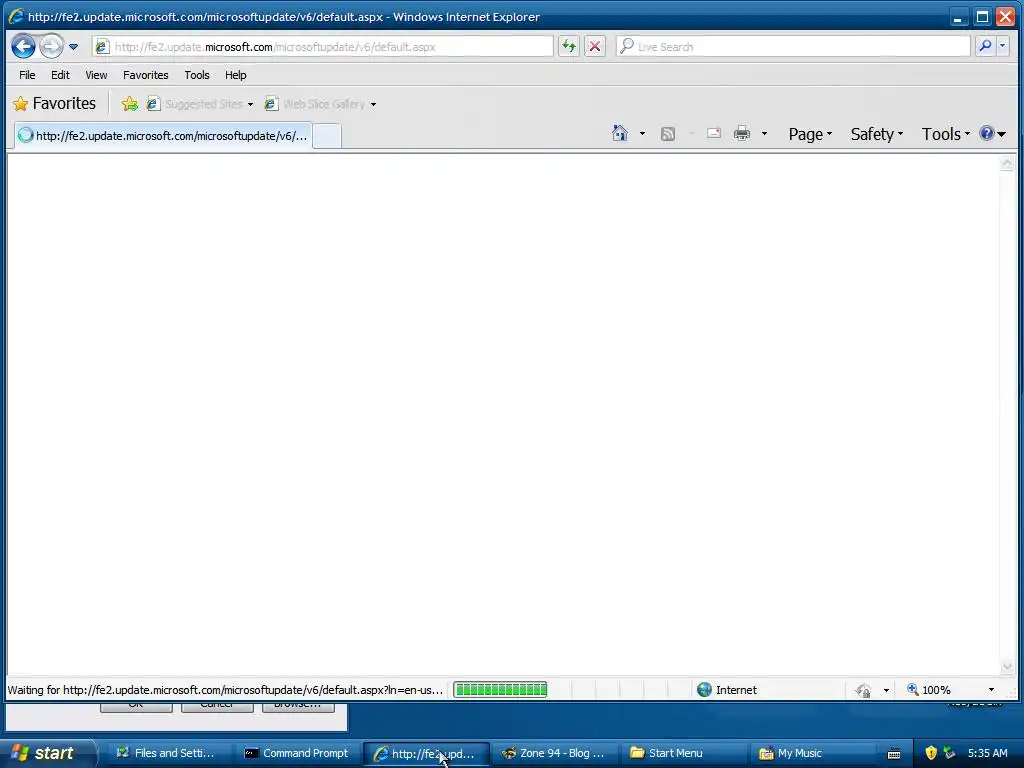This screenshot has height=768, width=1024.
Task: Expand the security status dropdown arrow
Action: pos(886,690)
